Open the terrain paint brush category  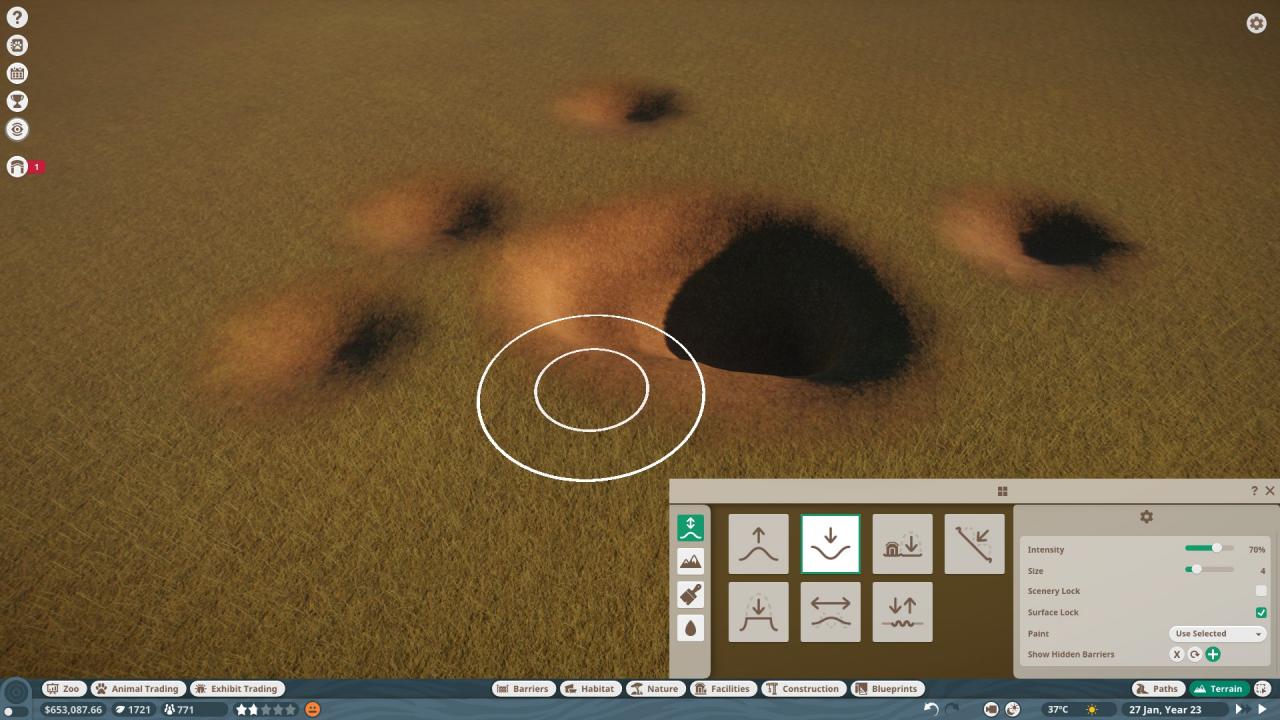coord(690,595)
